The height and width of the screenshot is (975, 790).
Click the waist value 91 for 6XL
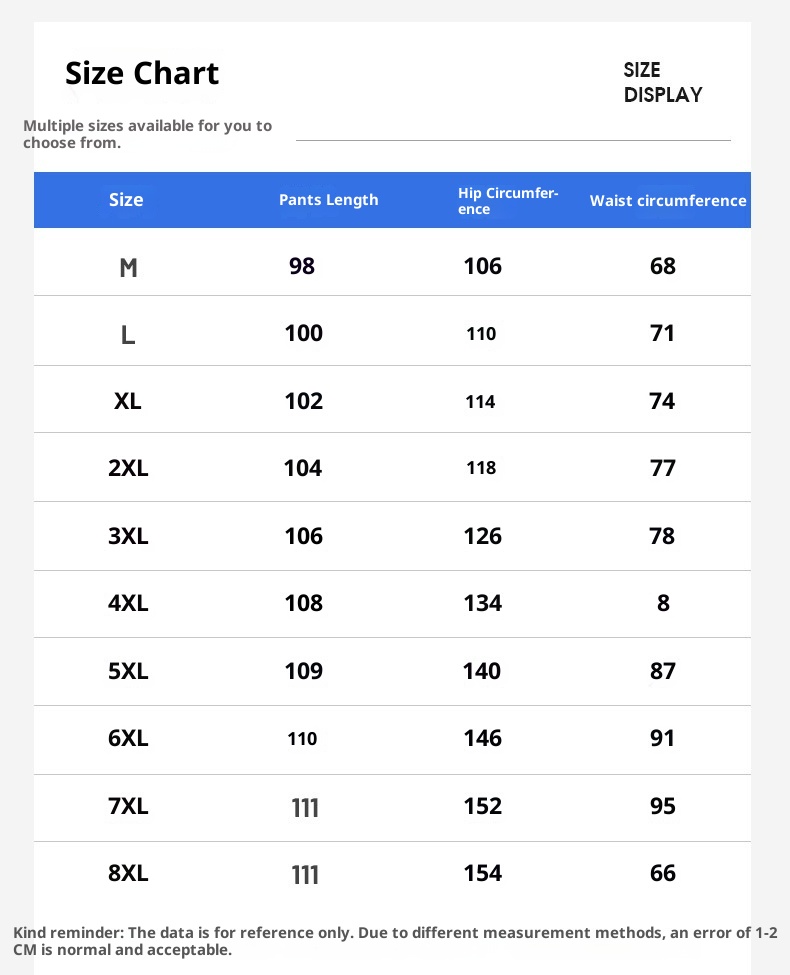coord(663,739)
